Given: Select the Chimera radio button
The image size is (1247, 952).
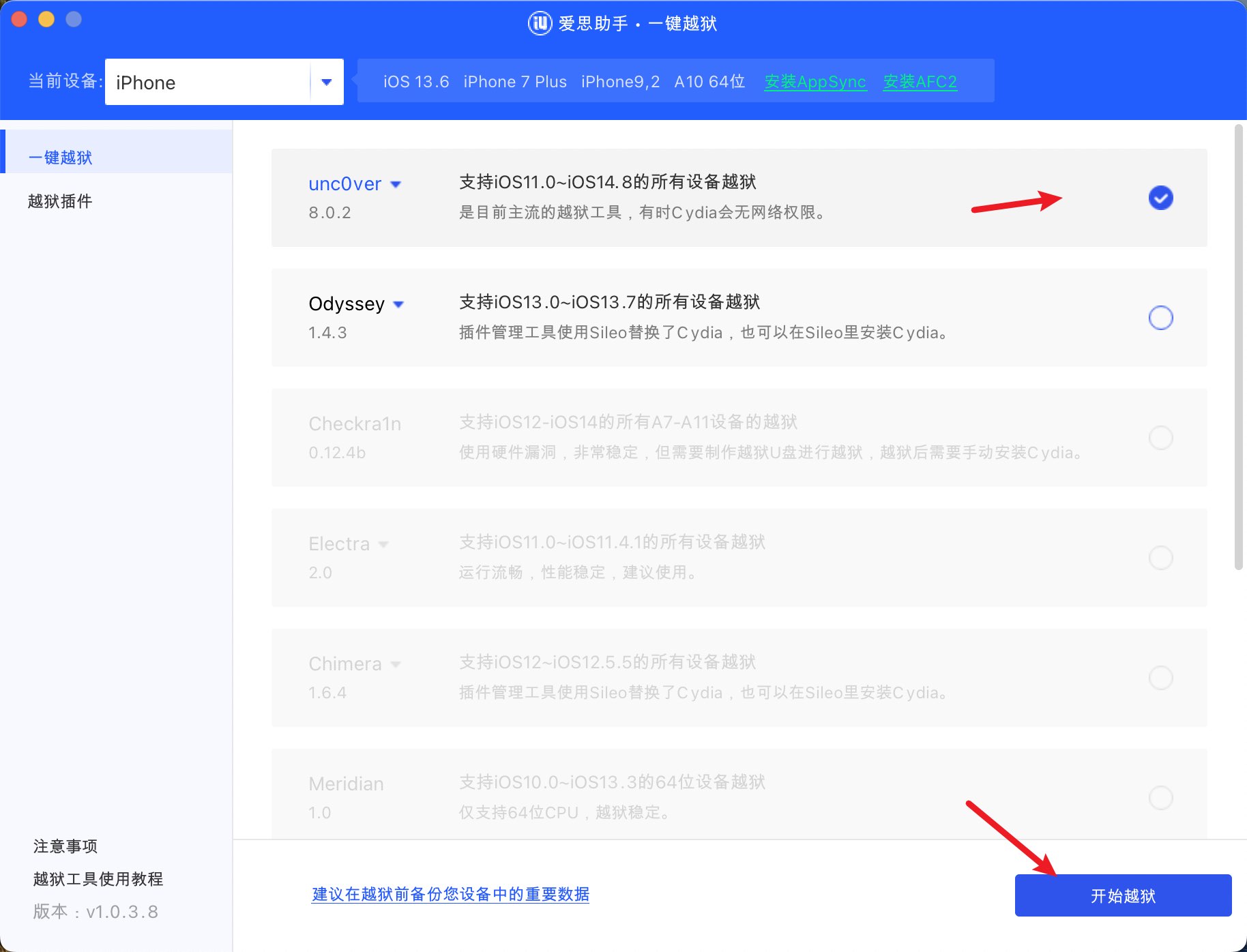Looking at the screenshot, I should click(1160, 678).
